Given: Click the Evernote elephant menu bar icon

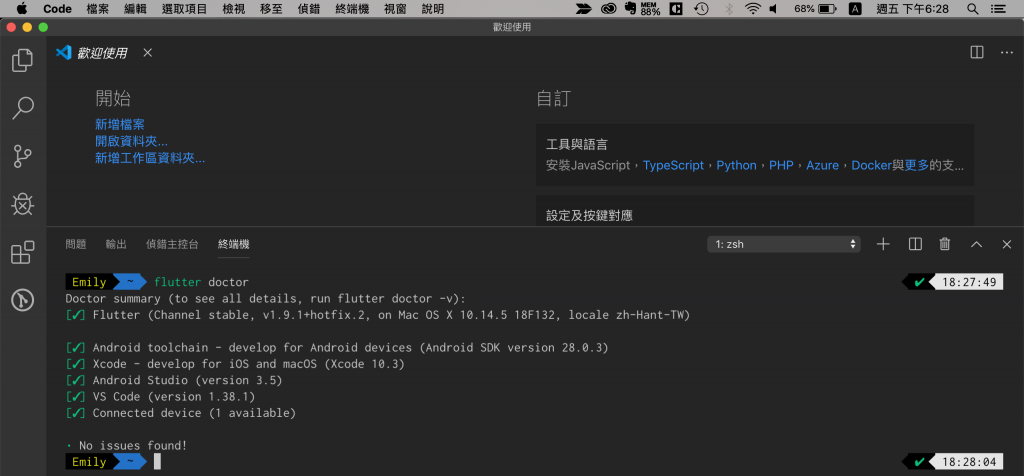Looking at the screenshot, I should pos(630,9).
